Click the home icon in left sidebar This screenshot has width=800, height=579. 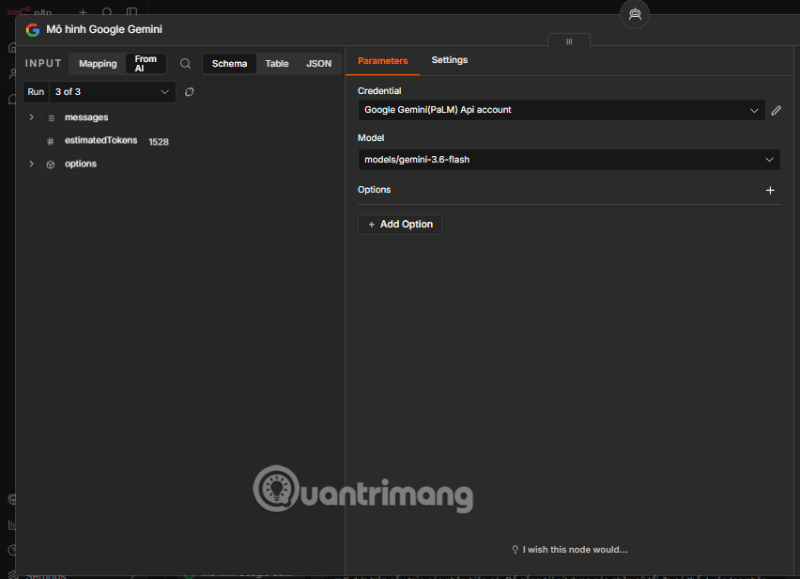(12, 48)
